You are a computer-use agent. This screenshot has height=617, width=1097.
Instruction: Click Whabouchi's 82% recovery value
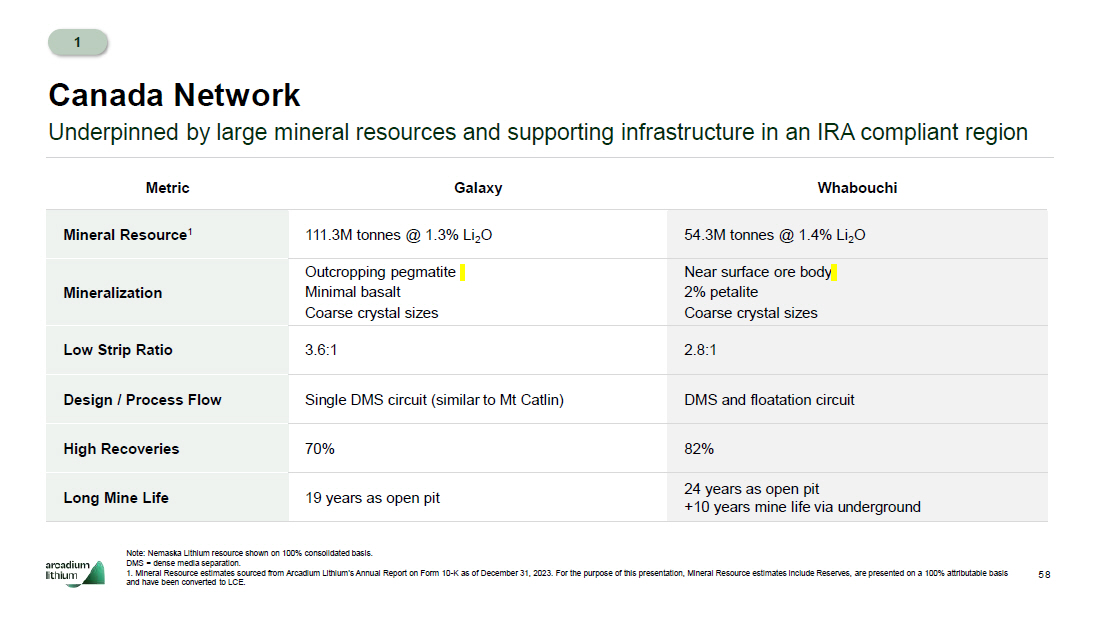[x=699, y=449]
